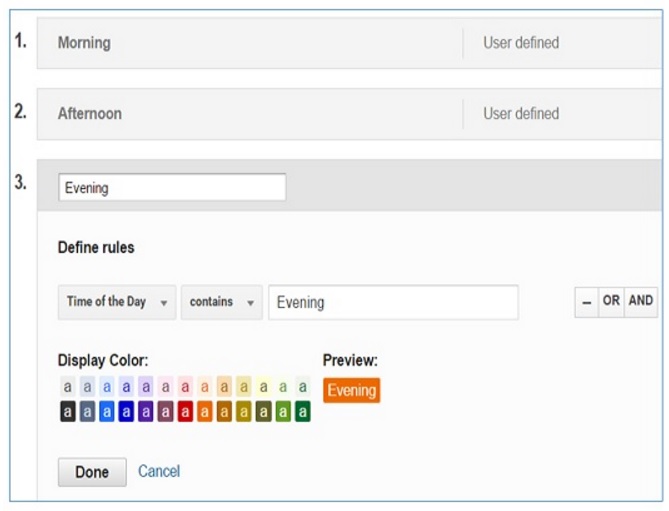
Task: Expand the Morning group row
Action: point(250,43)
